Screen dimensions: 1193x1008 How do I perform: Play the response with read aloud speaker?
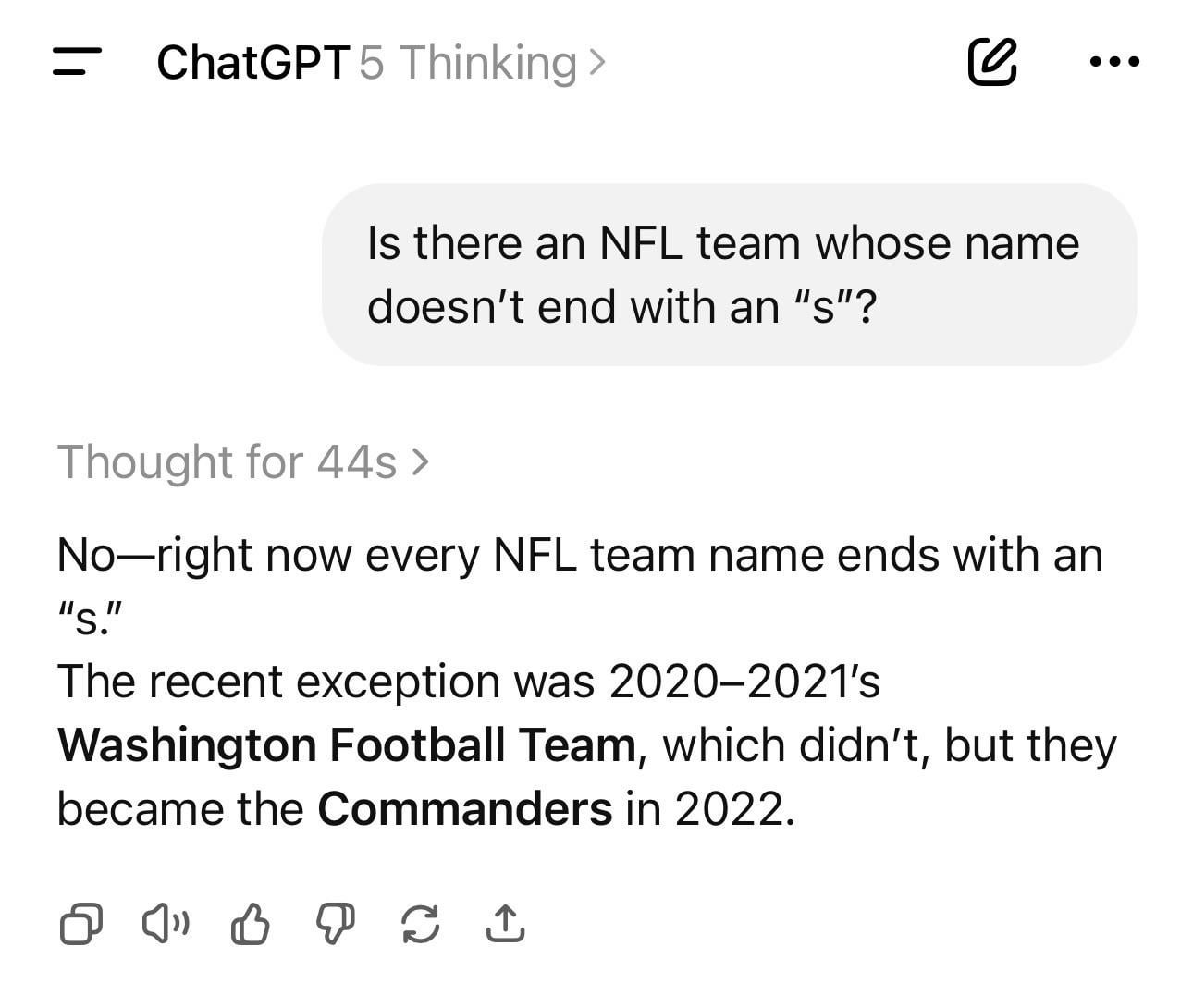(x=166, y=923)
